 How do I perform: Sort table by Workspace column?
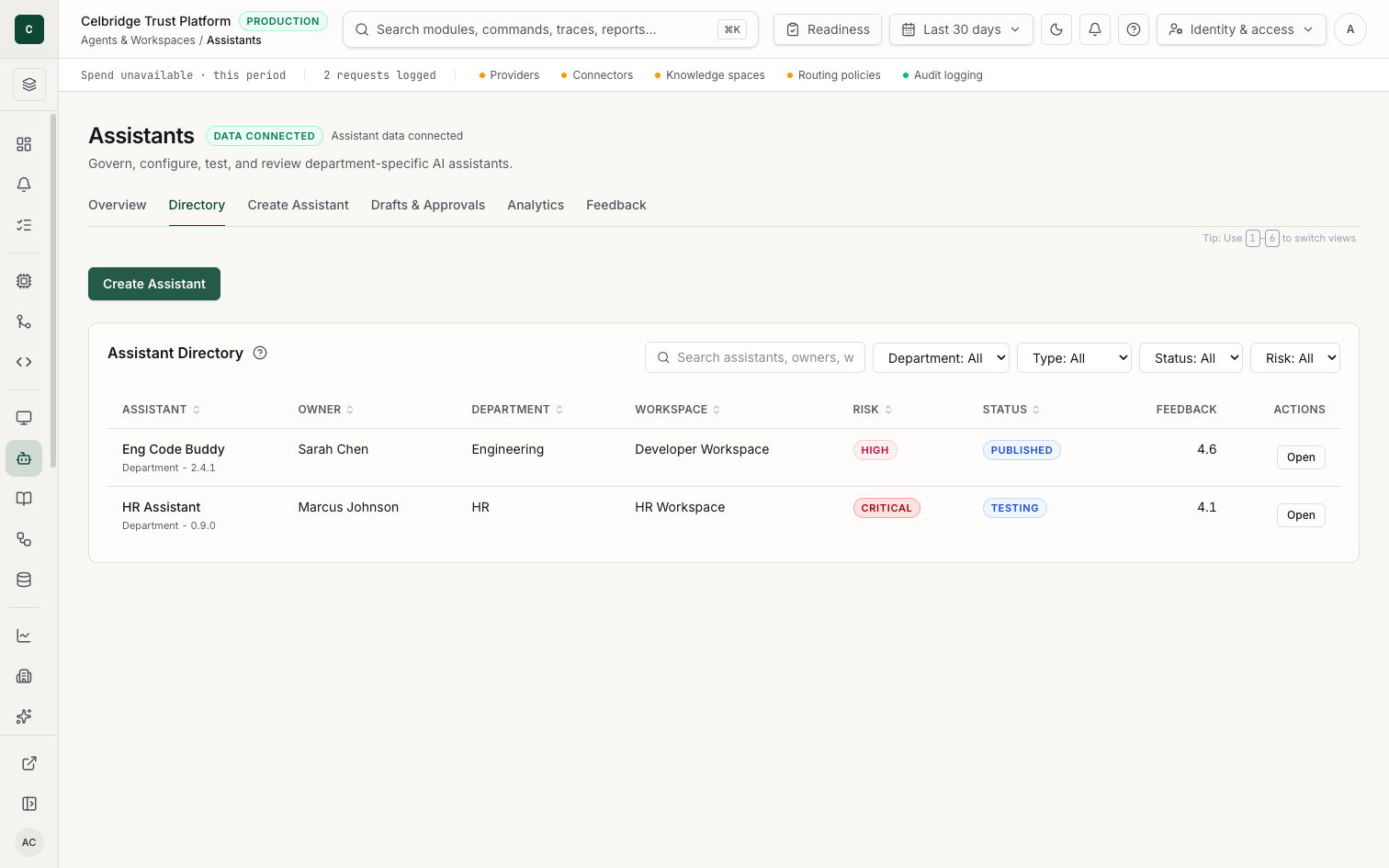coord(678,410)
